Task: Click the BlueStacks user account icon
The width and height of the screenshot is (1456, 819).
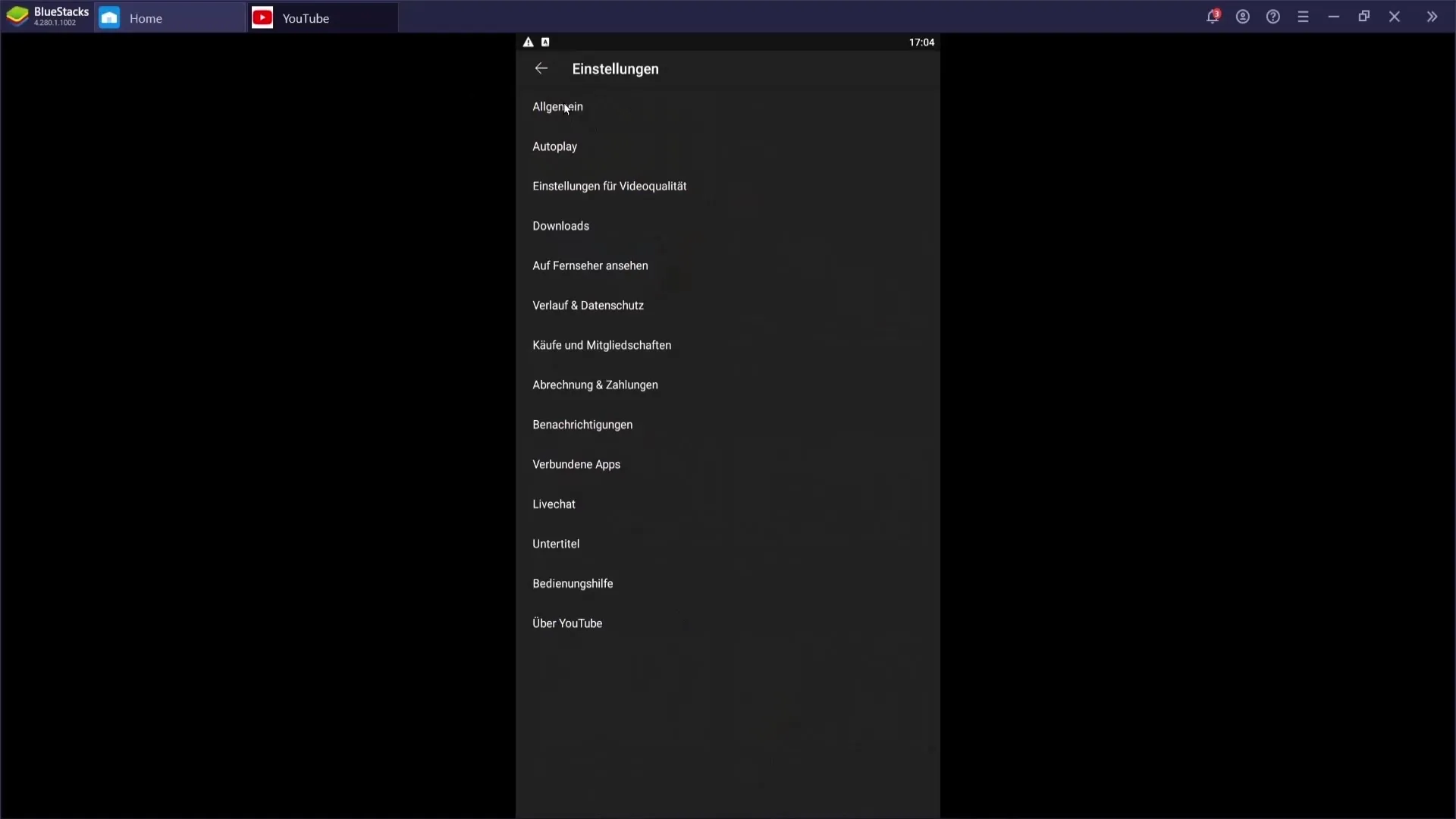Action: tap(1243, 17)
